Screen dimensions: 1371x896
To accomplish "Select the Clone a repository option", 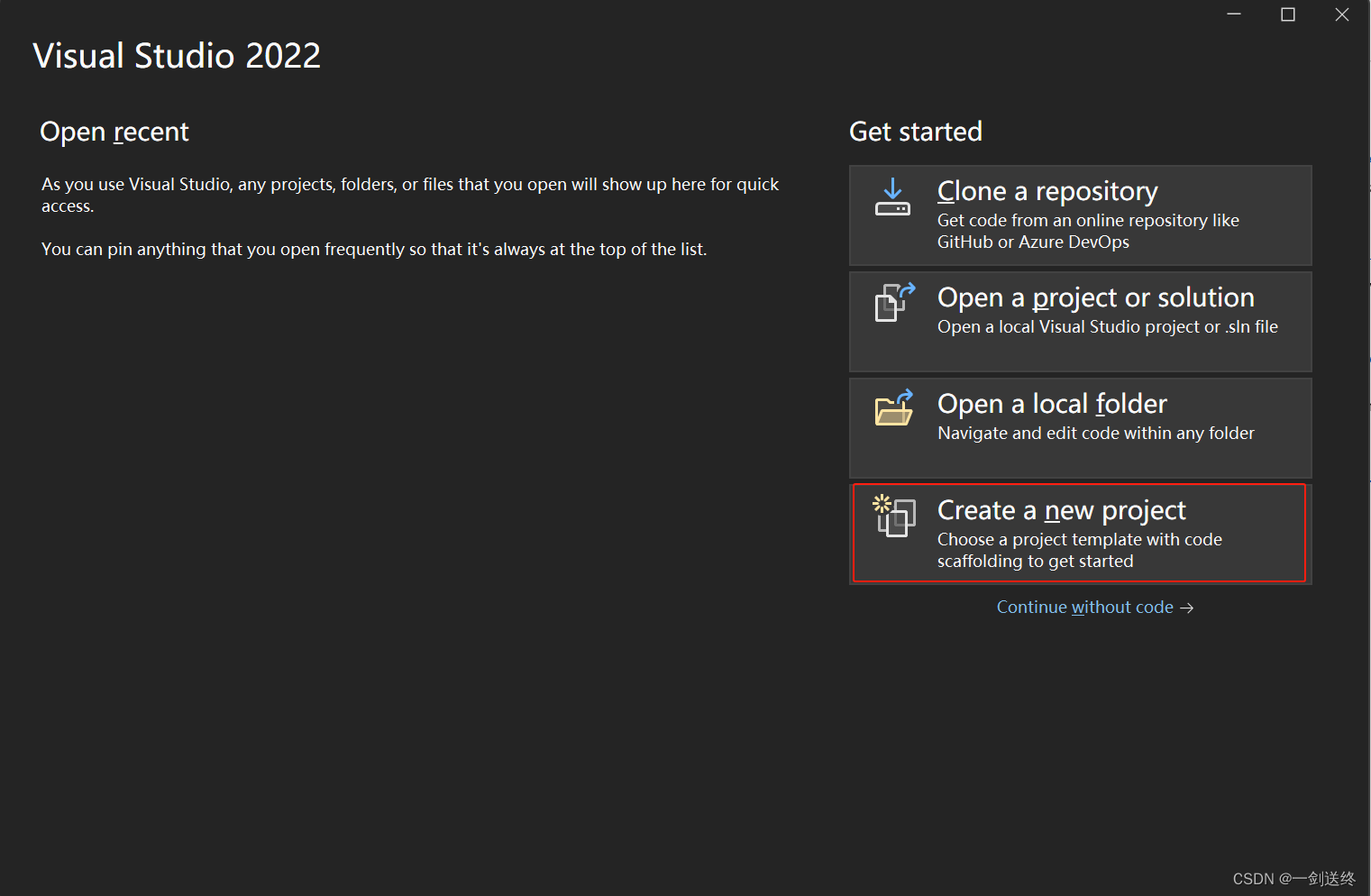I will click(x=1079, y=215).
